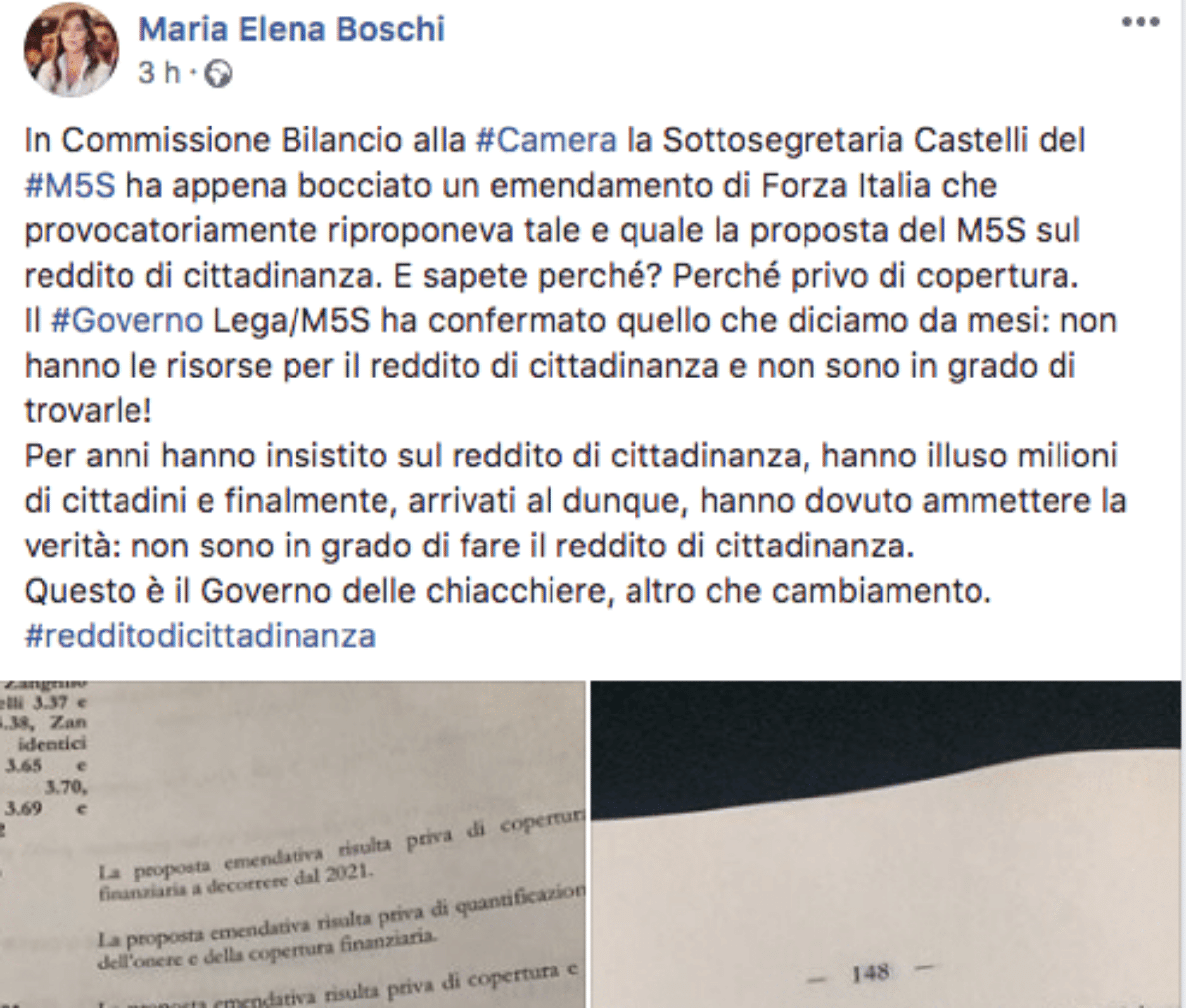
Task: Click the dark area of the right photo
Action: click(x=888, y=743)
